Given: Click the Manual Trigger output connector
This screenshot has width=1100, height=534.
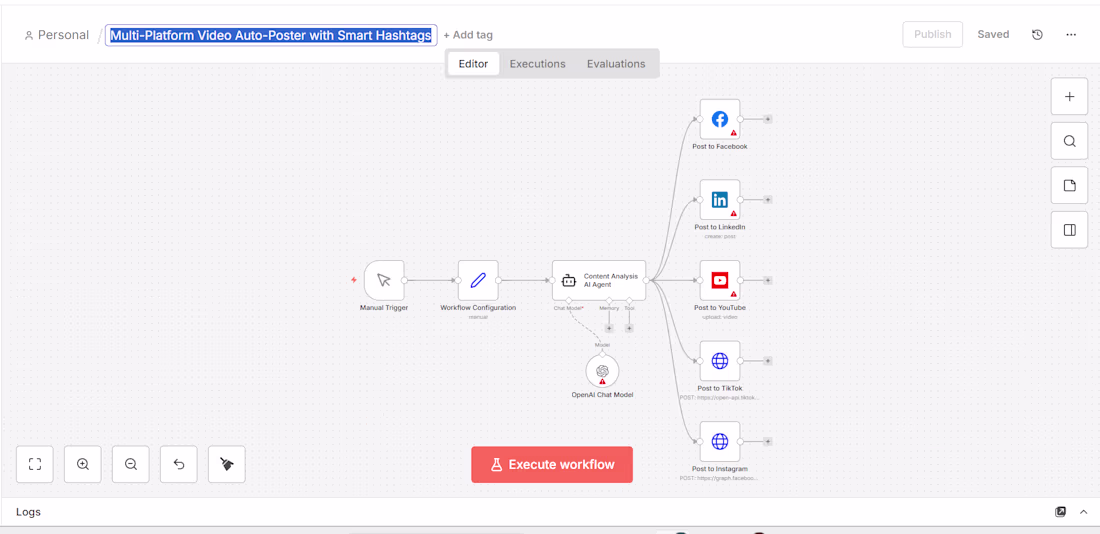Looking at the screenshot, I should coord(404,281).
